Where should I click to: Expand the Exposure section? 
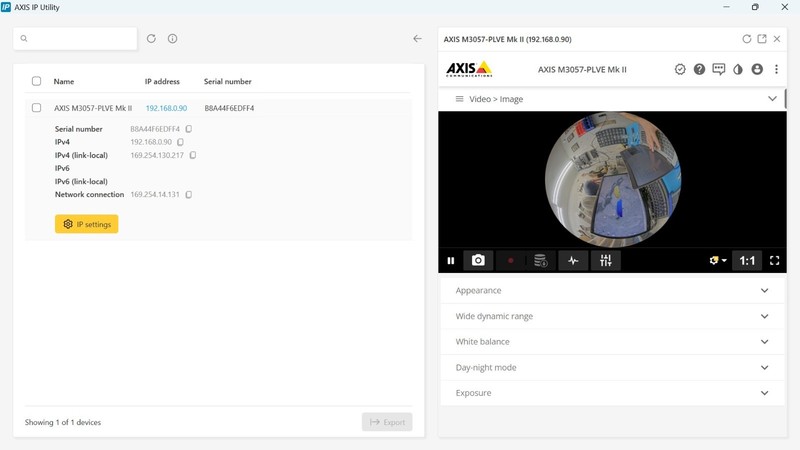[x=612, y=393]
